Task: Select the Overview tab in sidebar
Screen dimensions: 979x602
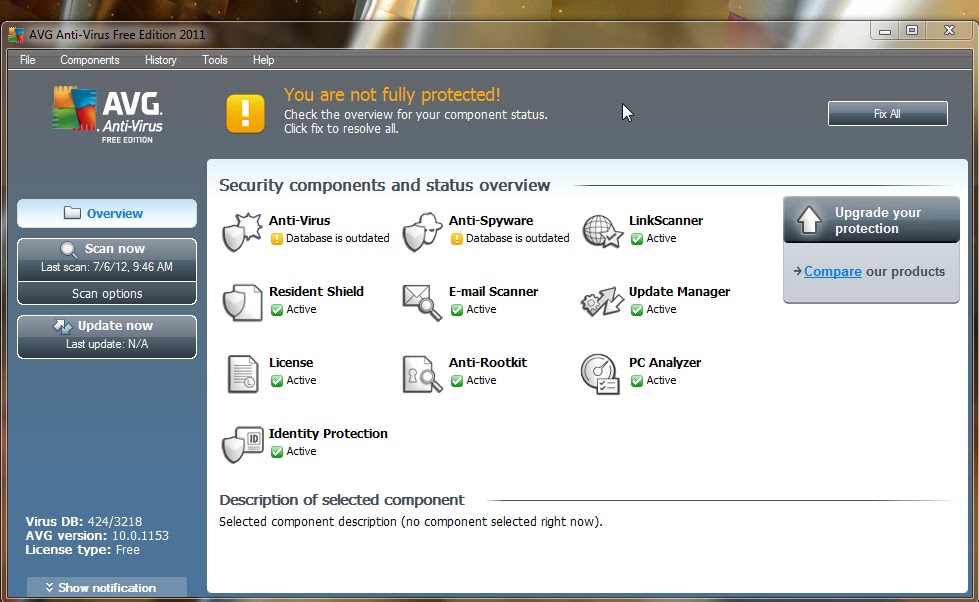Action: 107,214
